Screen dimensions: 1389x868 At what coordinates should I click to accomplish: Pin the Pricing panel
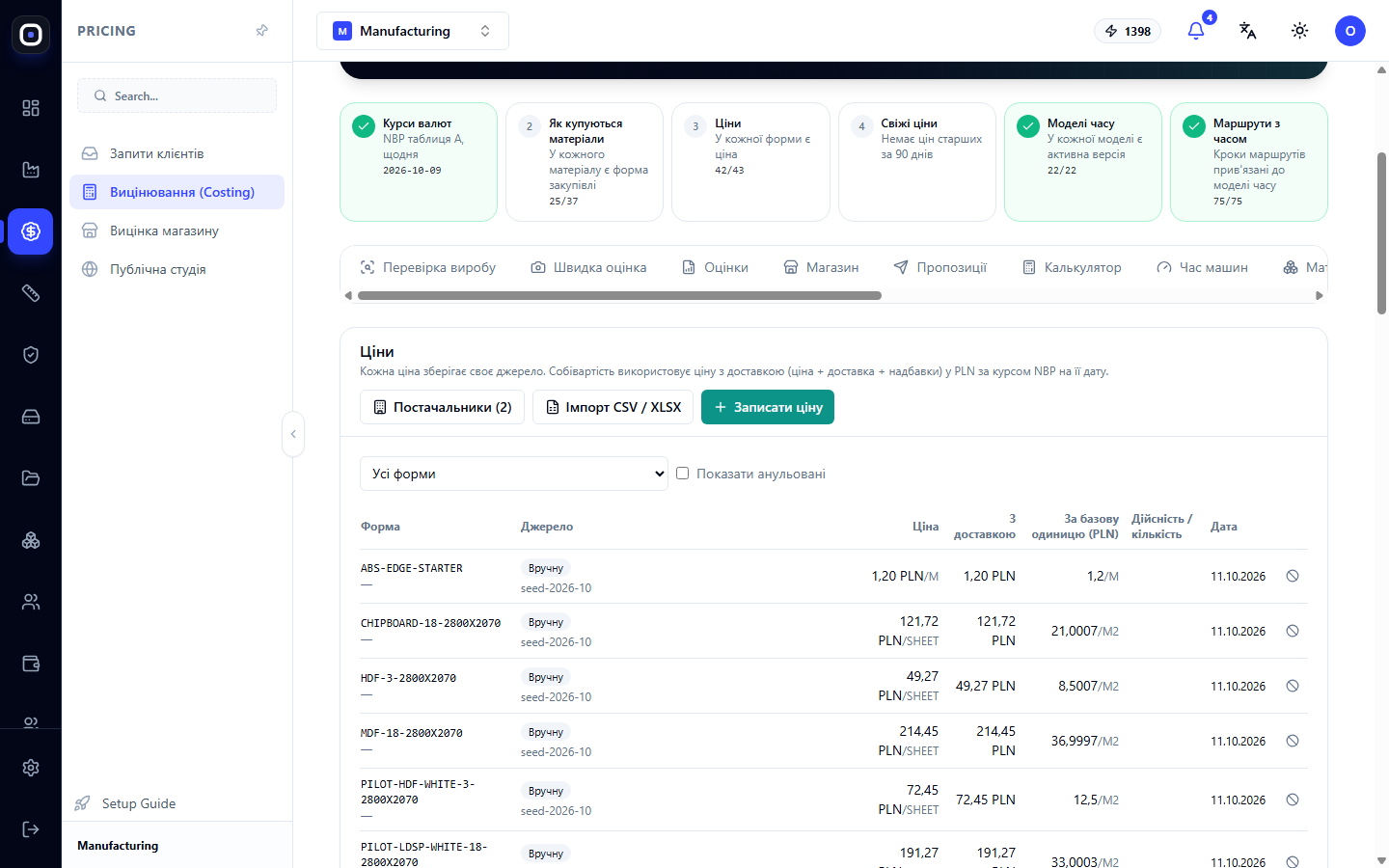(261, 31)
